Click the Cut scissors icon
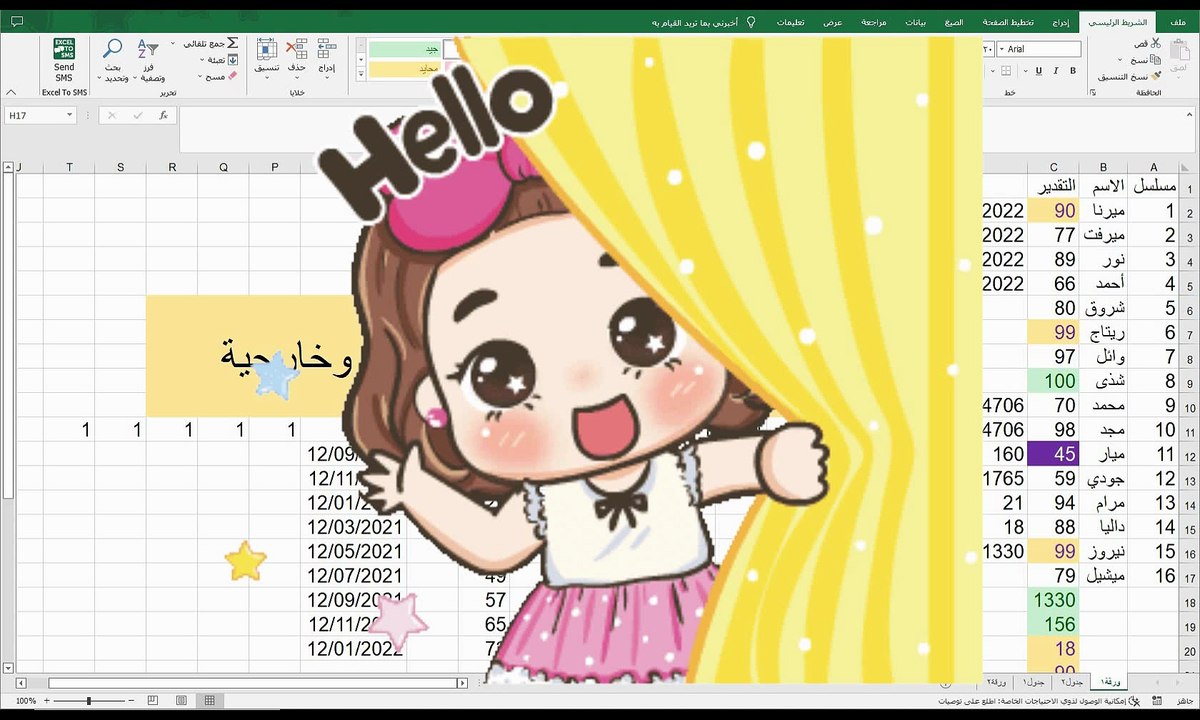 coord(1155,44)
